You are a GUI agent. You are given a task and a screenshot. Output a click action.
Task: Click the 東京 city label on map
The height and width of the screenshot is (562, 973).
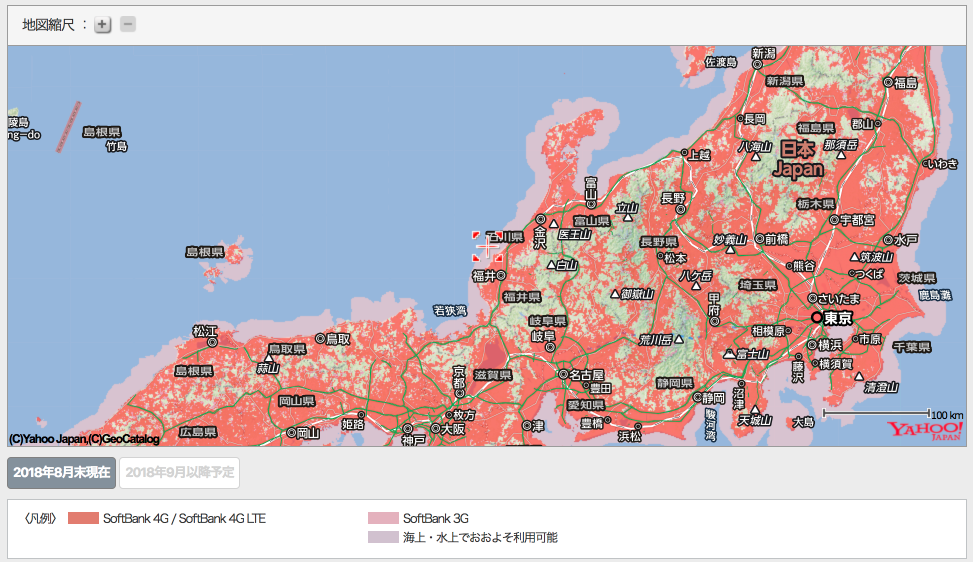point(838,318)
